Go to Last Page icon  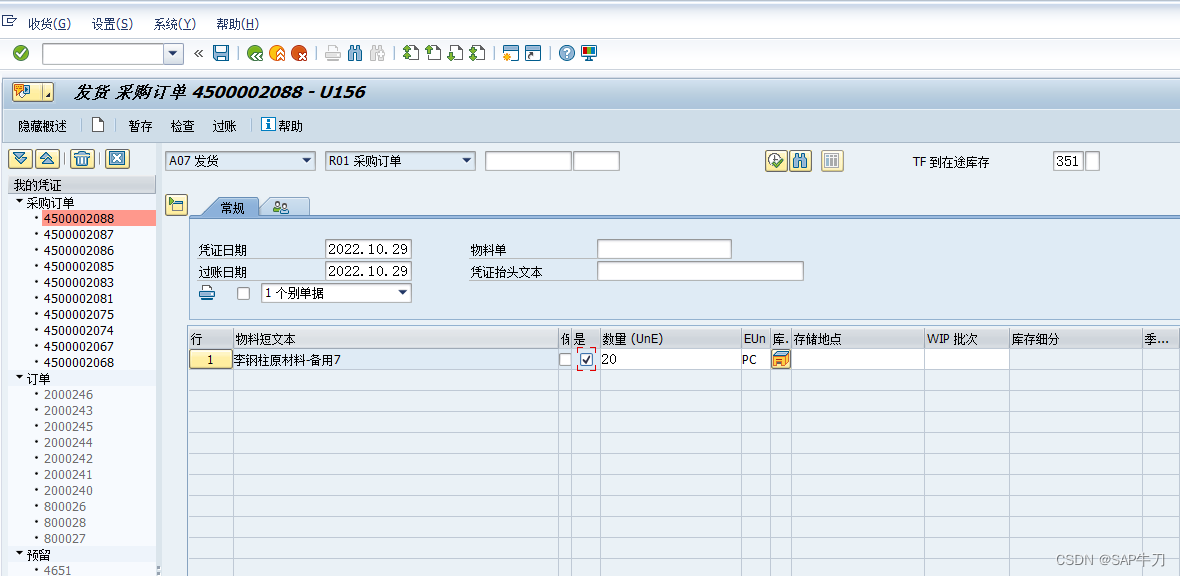477,53
